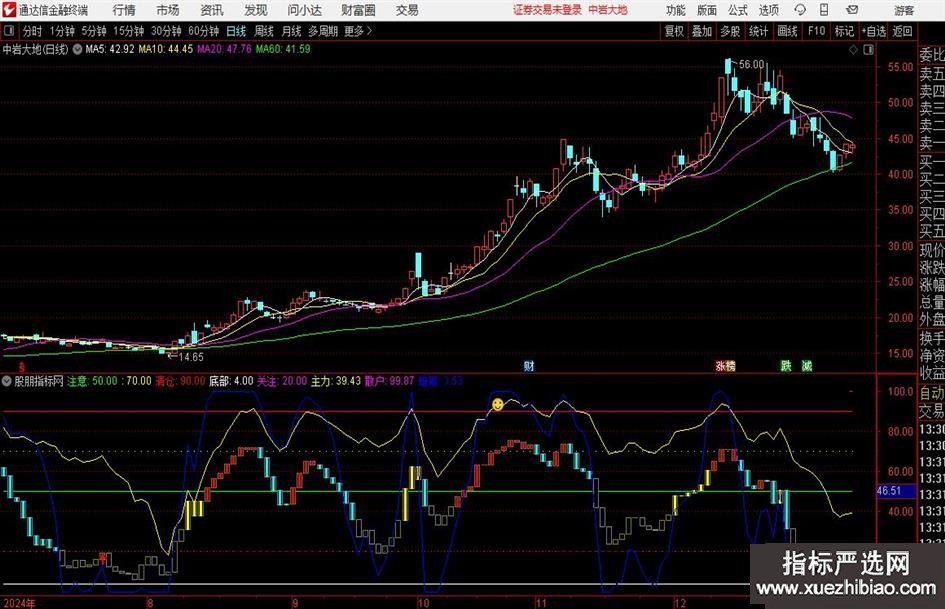Click the 自动 label in the side panel
The image size is (945, 609).
tap(932, 393)
